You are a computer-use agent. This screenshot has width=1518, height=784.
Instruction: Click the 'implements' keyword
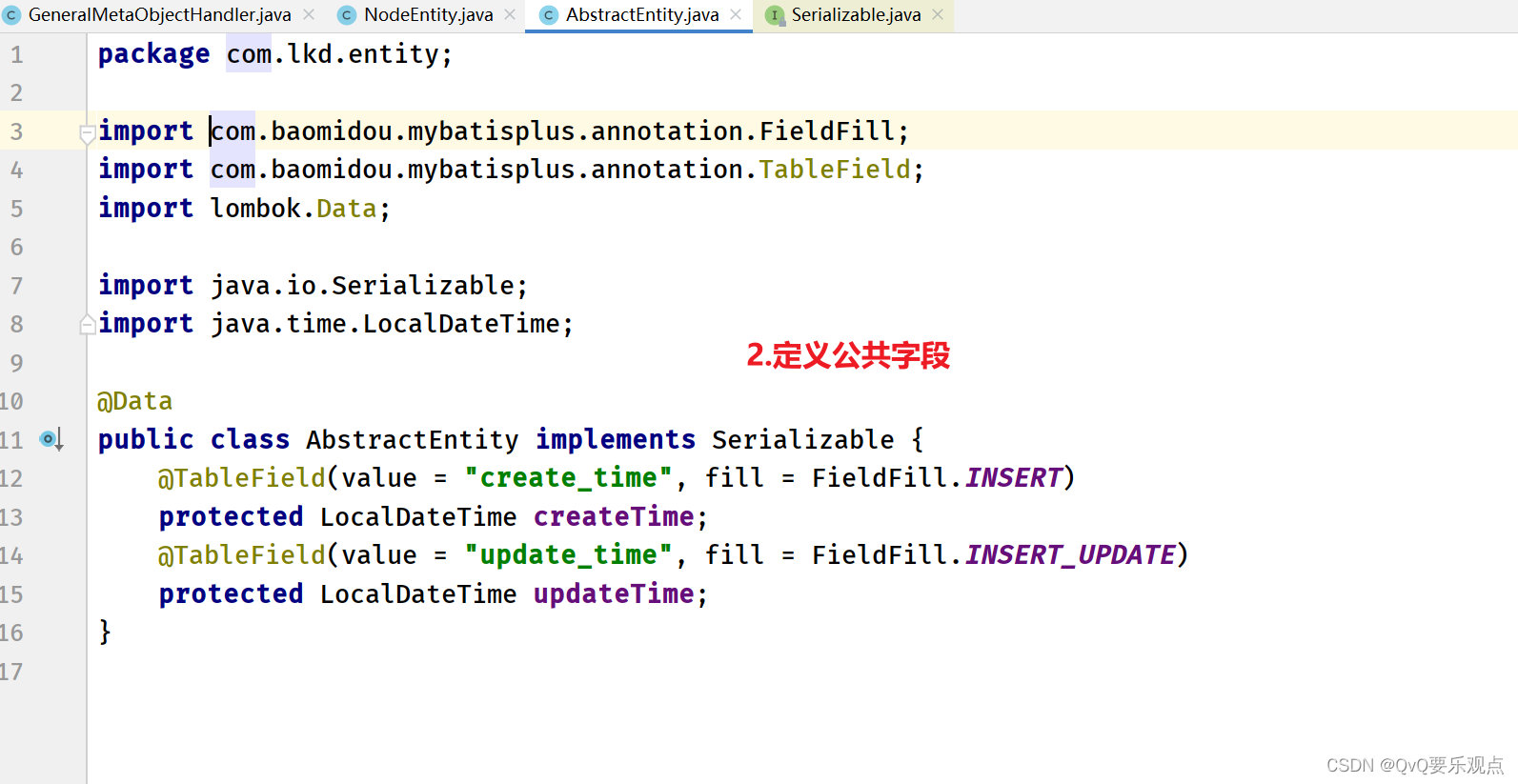(x=616, y=439)
